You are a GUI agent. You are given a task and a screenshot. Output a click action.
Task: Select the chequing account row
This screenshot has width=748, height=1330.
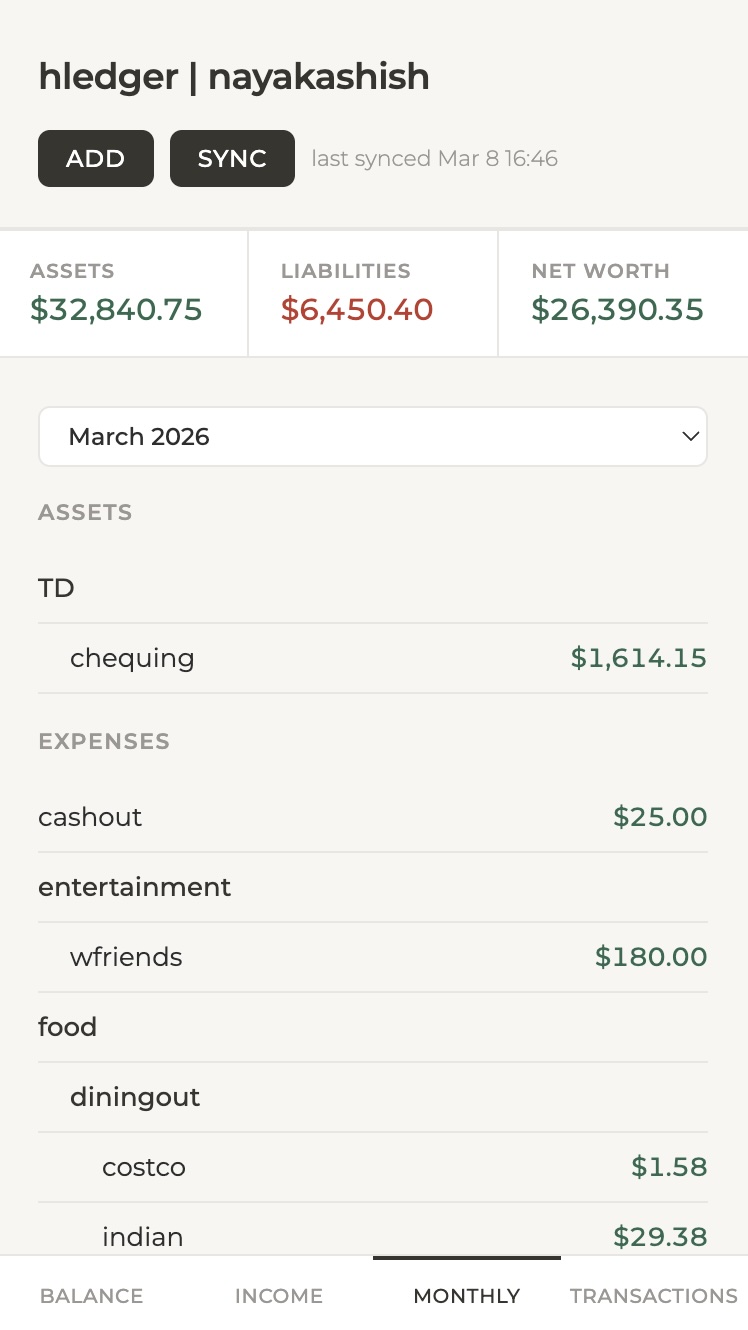372,658
